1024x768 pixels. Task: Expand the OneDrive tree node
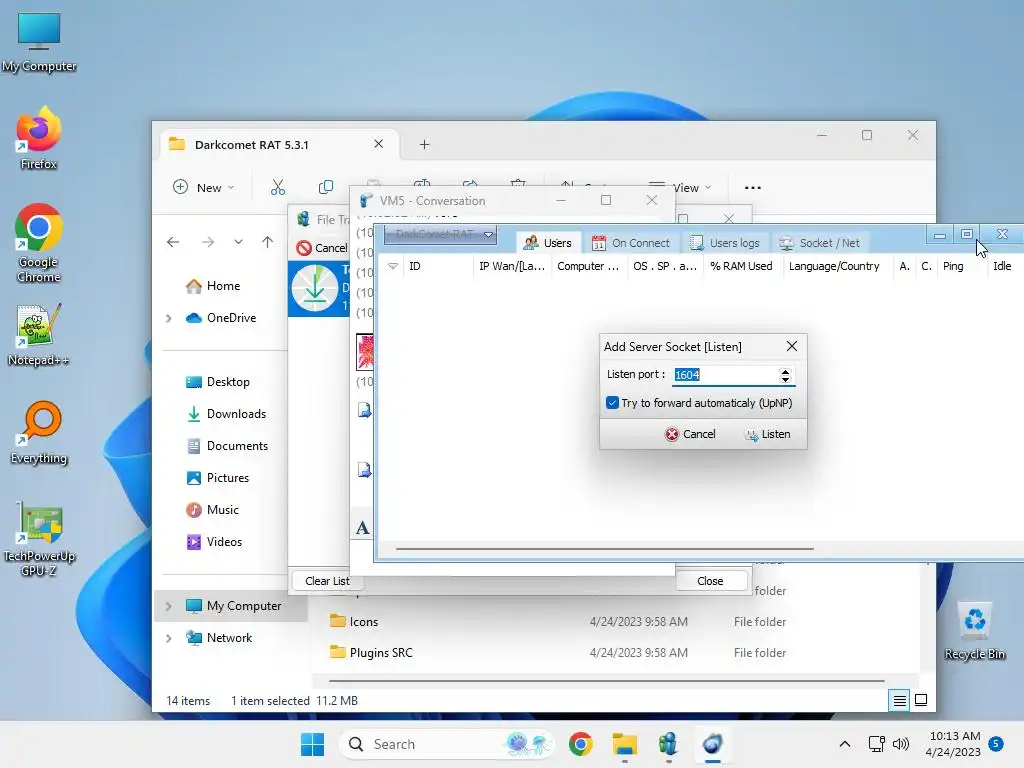pyautogui.click(x=168, y=318)
